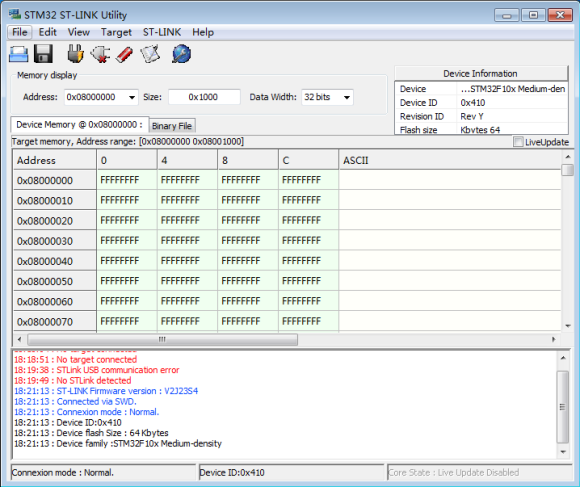Click the ASCII column header
The width and height of the screenshot is (580, 487).
tap(450, 160)
